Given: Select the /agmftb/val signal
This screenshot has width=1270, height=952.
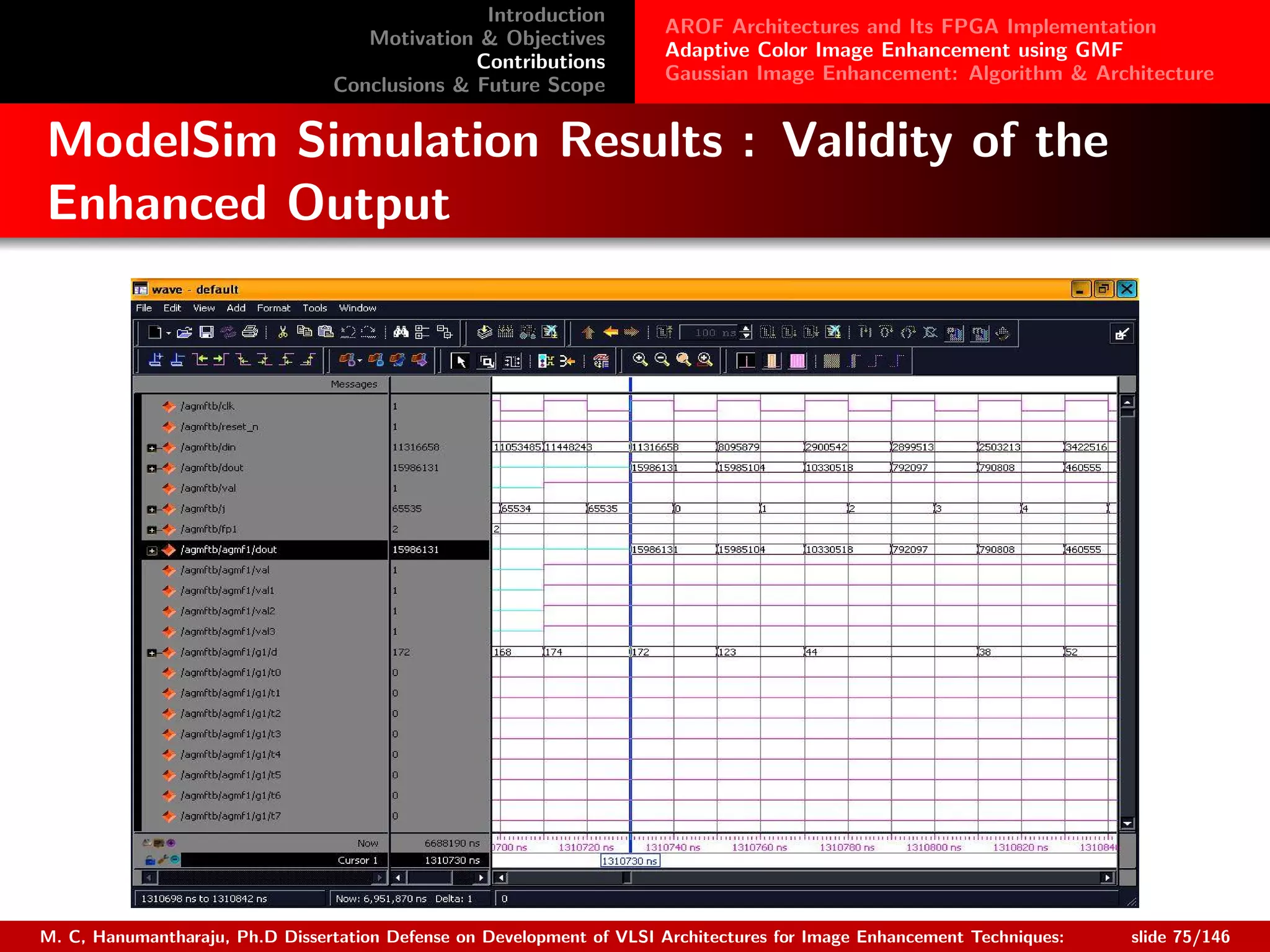Looking at the screenshot, I should click(208, 488).
